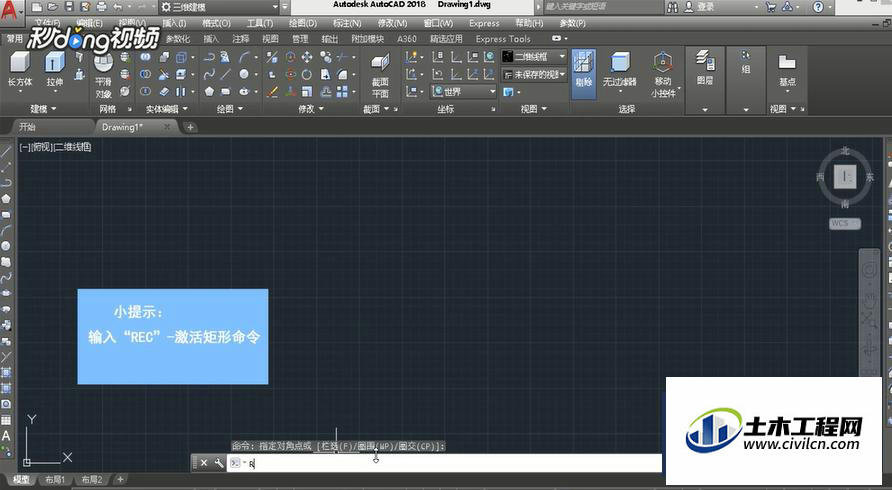Switch to the 布局2 layout tab

(92, 480)
